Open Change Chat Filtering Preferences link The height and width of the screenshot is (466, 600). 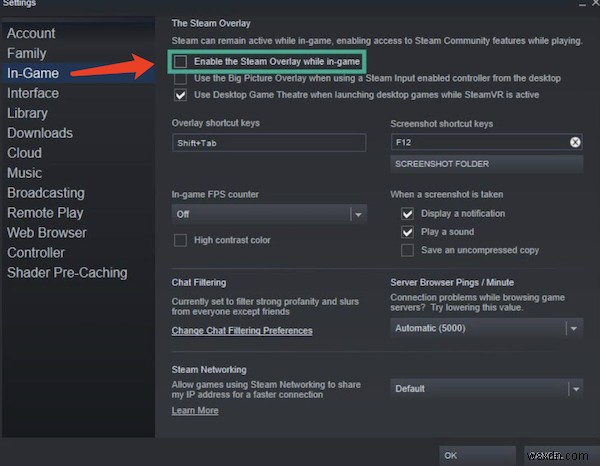coord(242,331)
